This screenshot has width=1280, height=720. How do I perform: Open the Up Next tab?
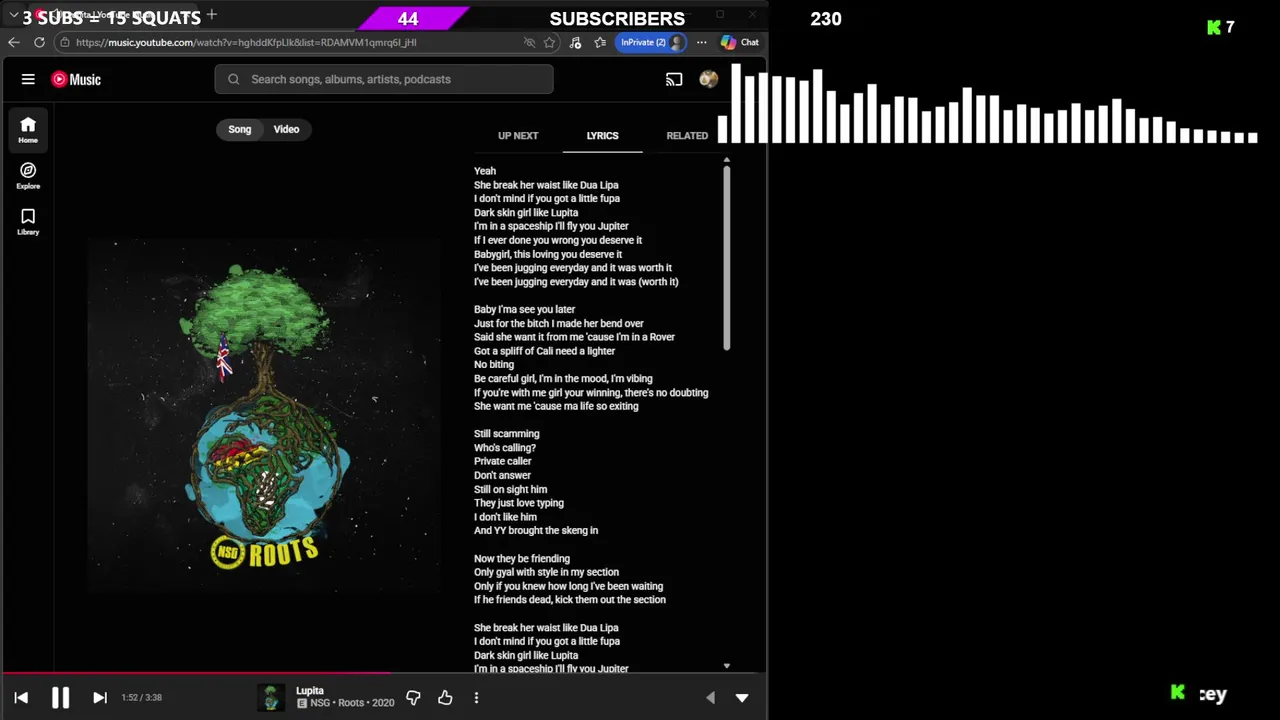pyautogui.click(x=518, y=135)
